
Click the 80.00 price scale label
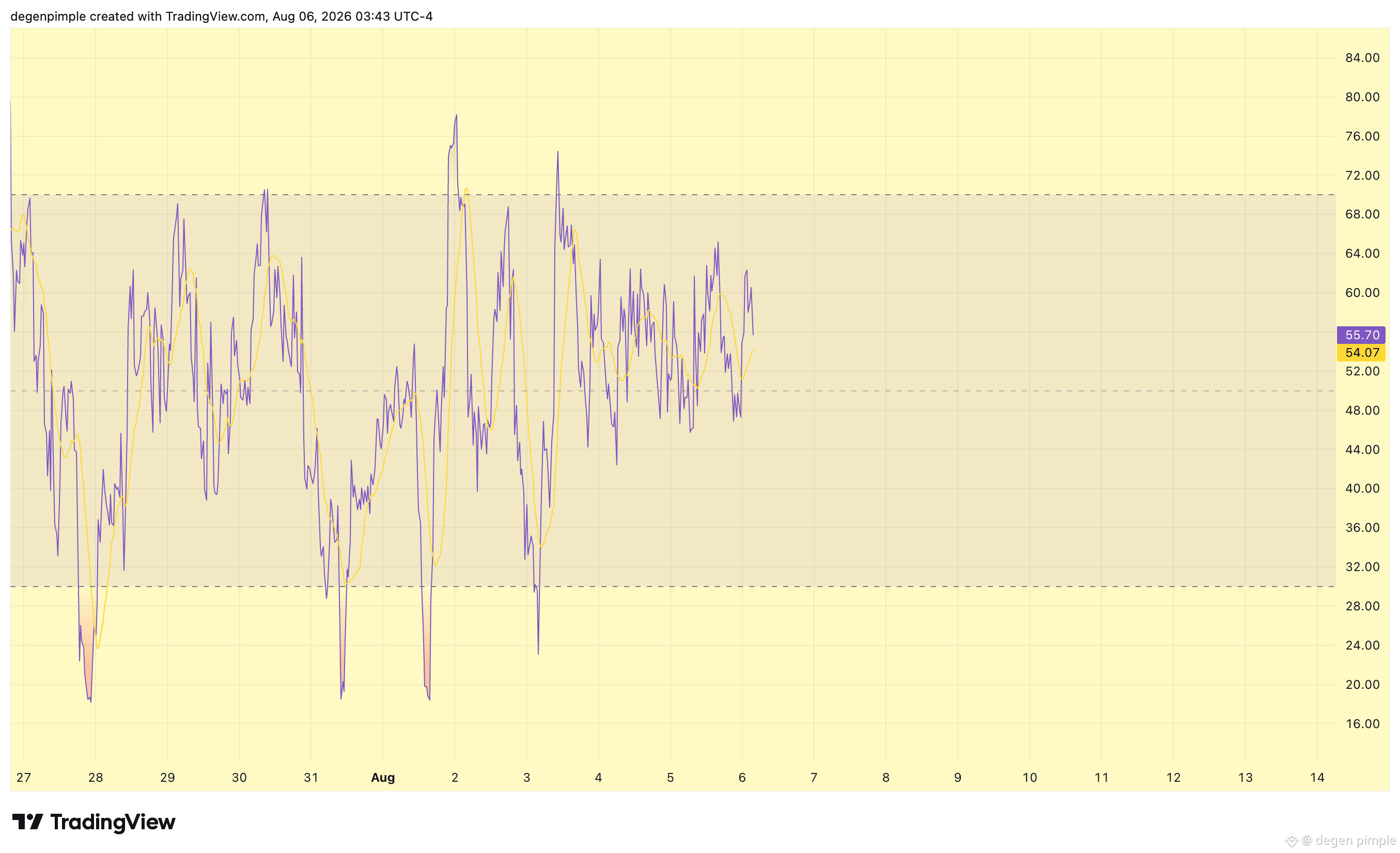pyautogui.click(x=1362, y=97)
